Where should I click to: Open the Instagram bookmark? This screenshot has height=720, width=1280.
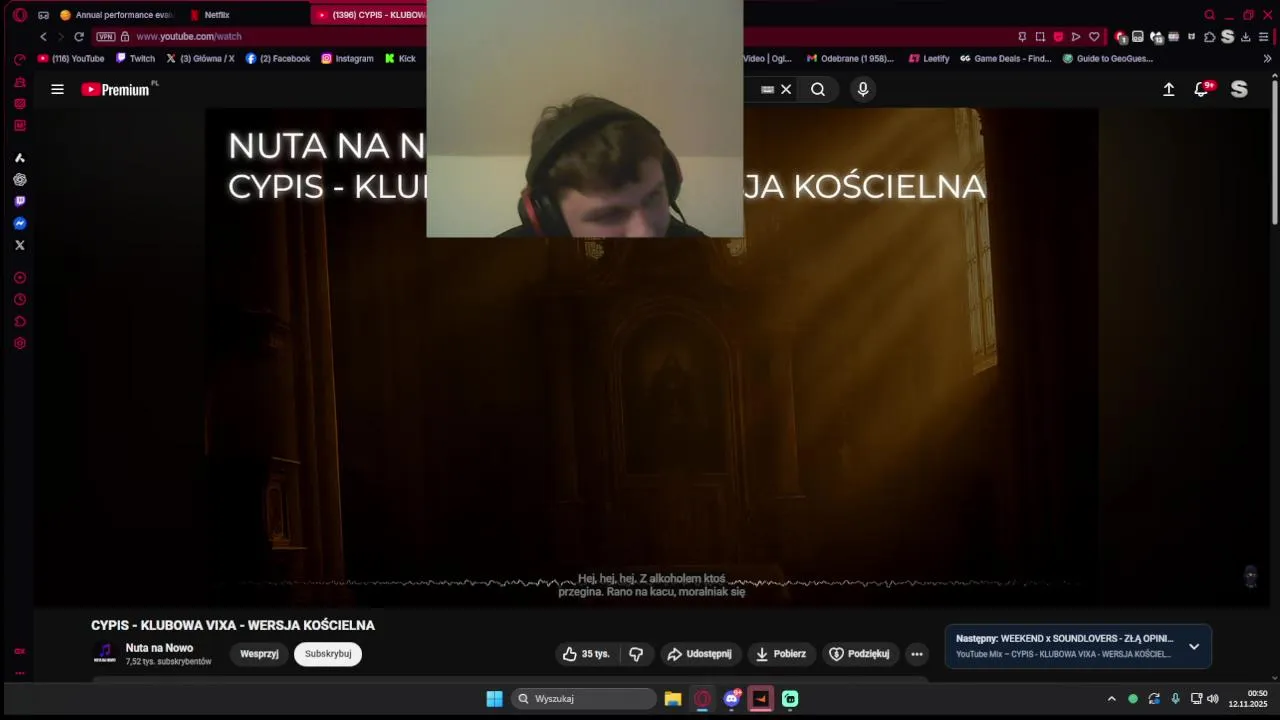point(347,59)
